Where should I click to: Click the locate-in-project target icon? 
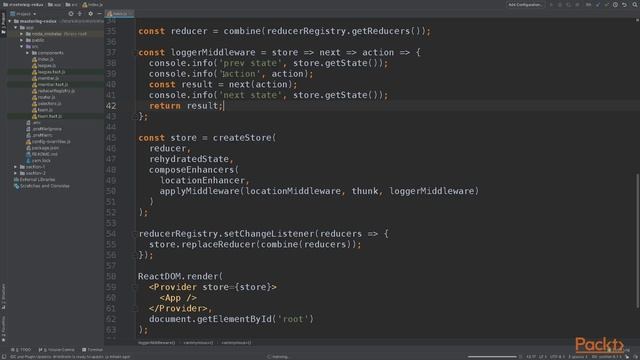(x=71, y=13)
